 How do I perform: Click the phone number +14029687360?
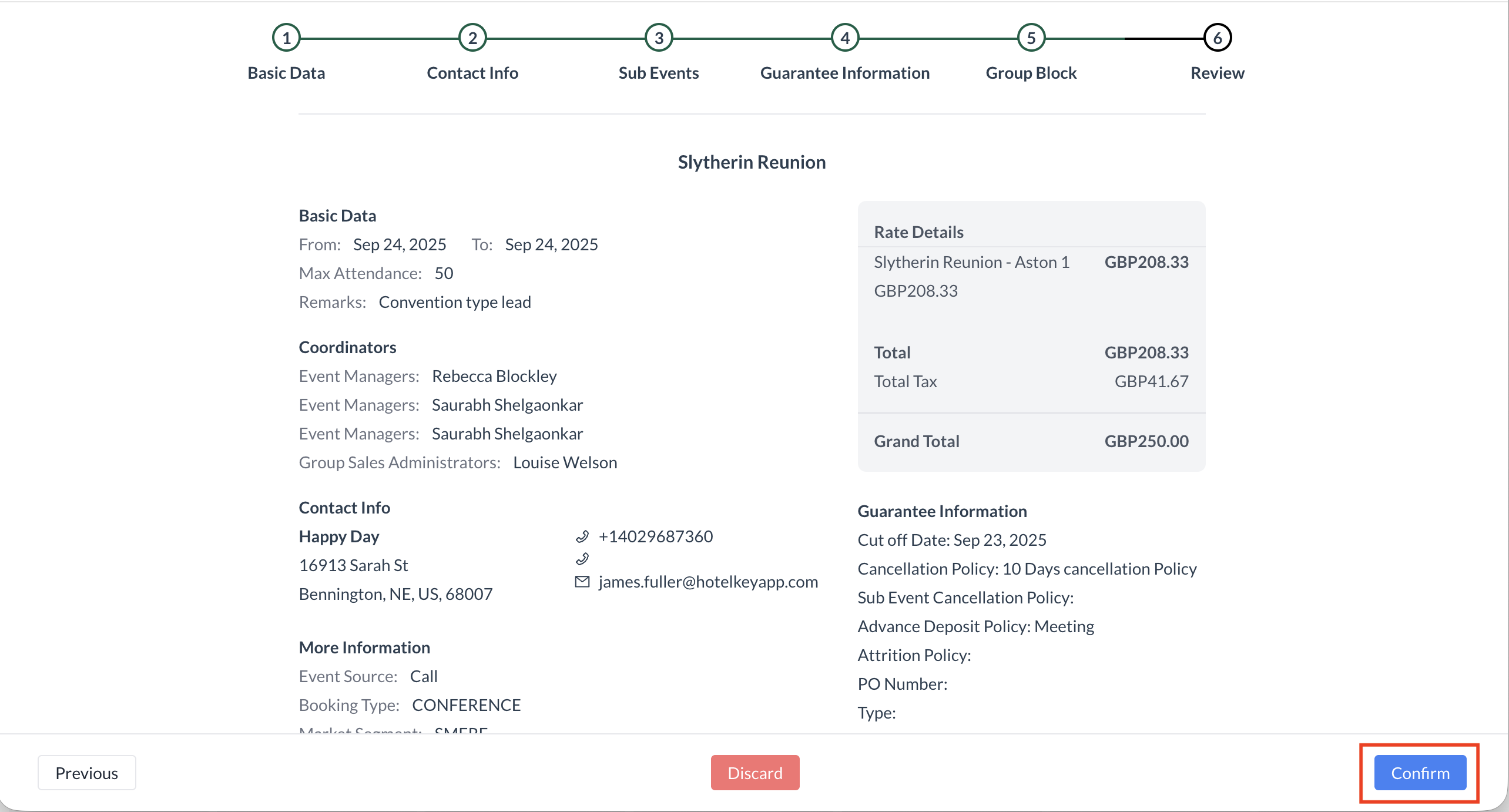coord(655,536)
